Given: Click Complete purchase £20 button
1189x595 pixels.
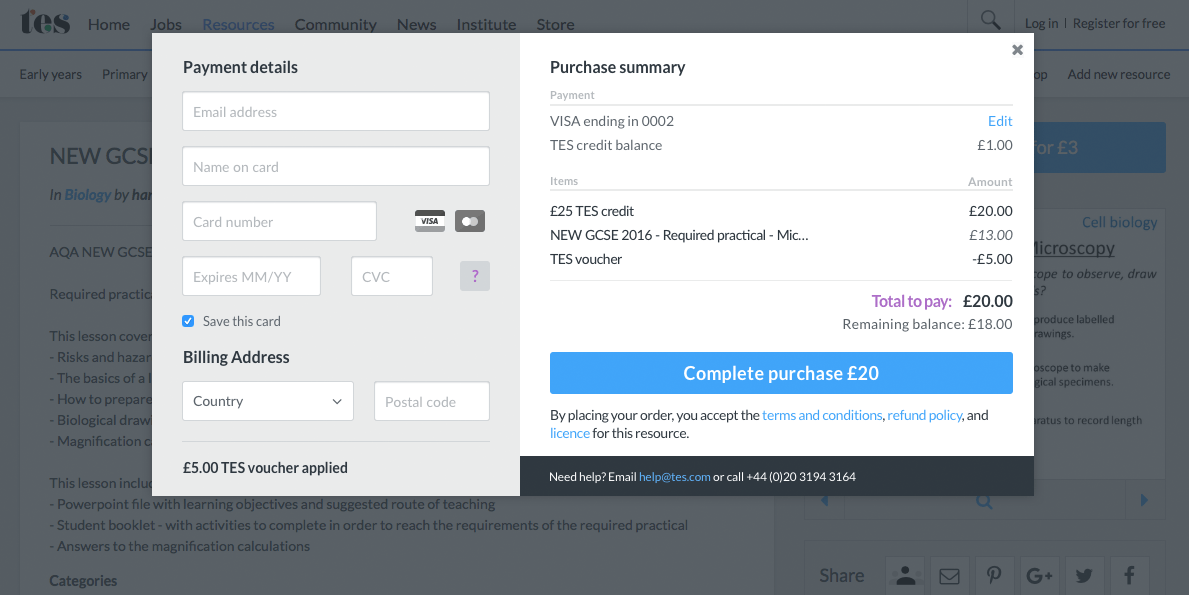Looking at the screenshot, I should pyautogui.click(x=781, y=373).
